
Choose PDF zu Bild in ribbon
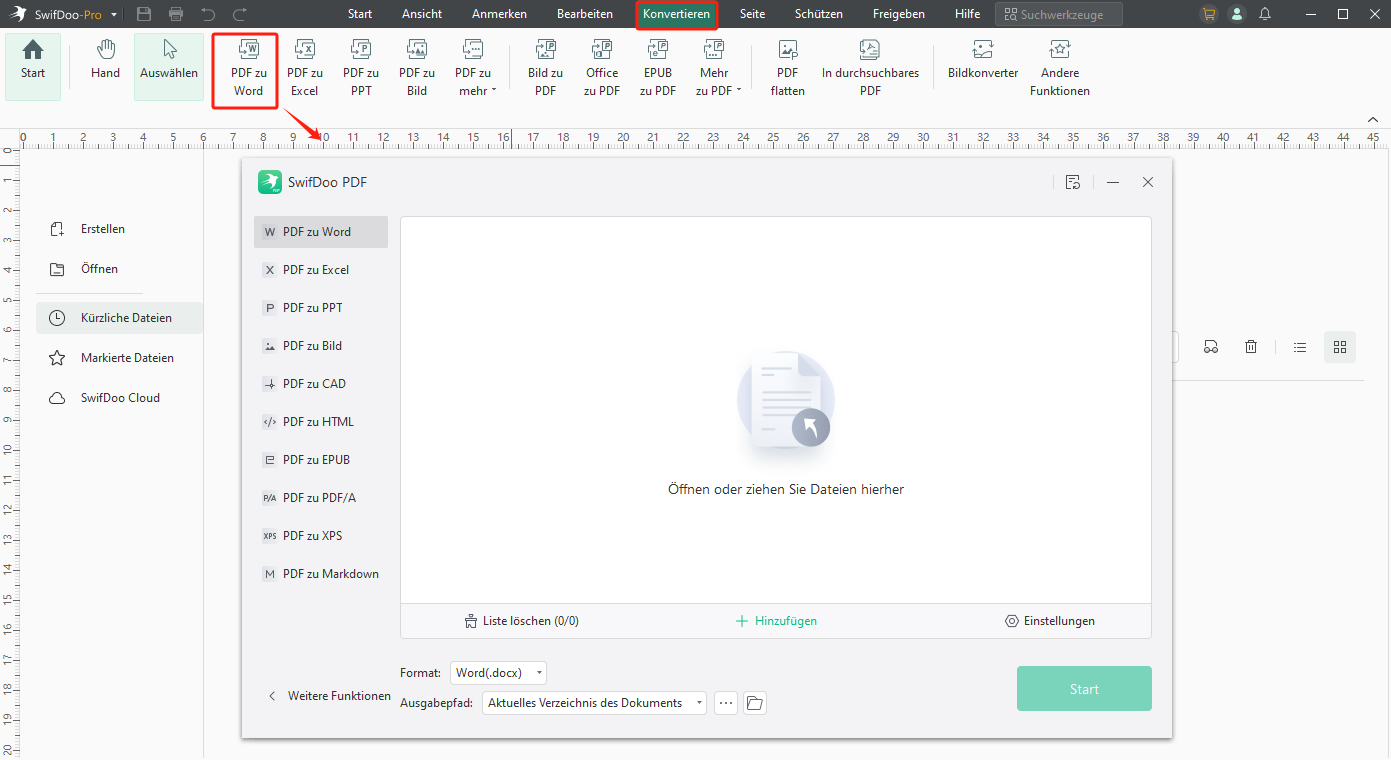tap(417, 68)
